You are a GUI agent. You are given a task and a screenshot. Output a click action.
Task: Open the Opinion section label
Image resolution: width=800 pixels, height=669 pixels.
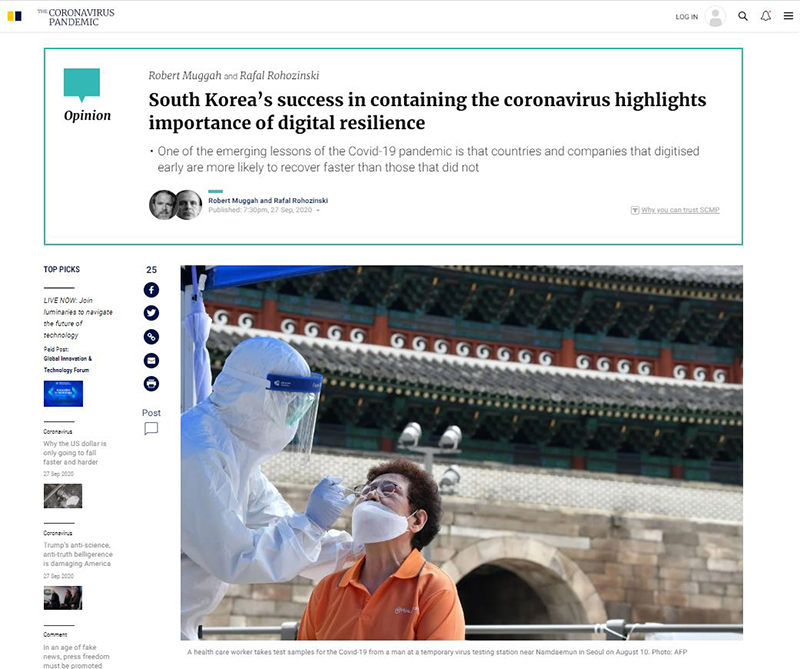click(x=87, y=116)
